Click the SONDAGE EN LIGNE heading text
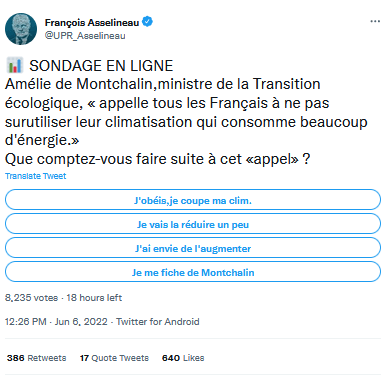 [x=101, y=66]
